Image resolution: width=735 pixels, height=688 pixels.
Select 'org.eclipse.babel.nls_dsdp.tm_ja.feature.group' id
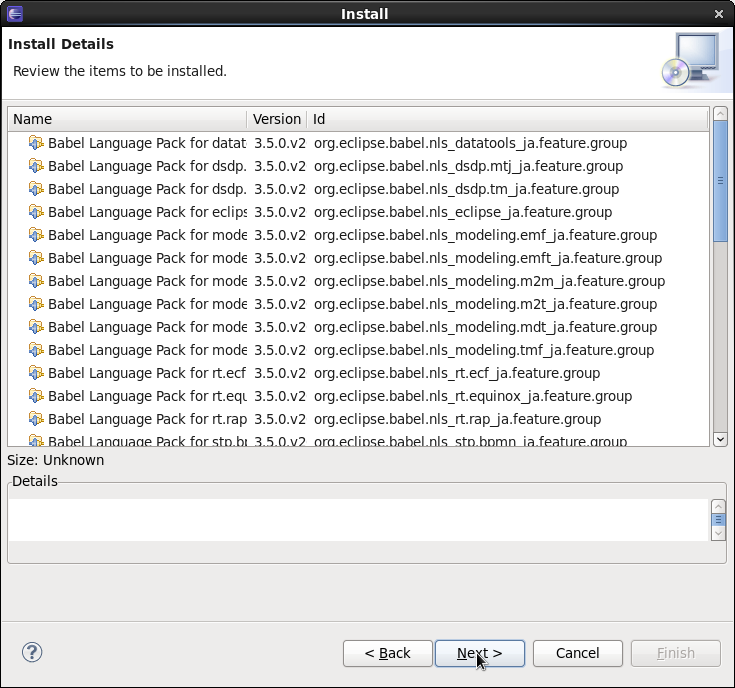pos(466,189)
